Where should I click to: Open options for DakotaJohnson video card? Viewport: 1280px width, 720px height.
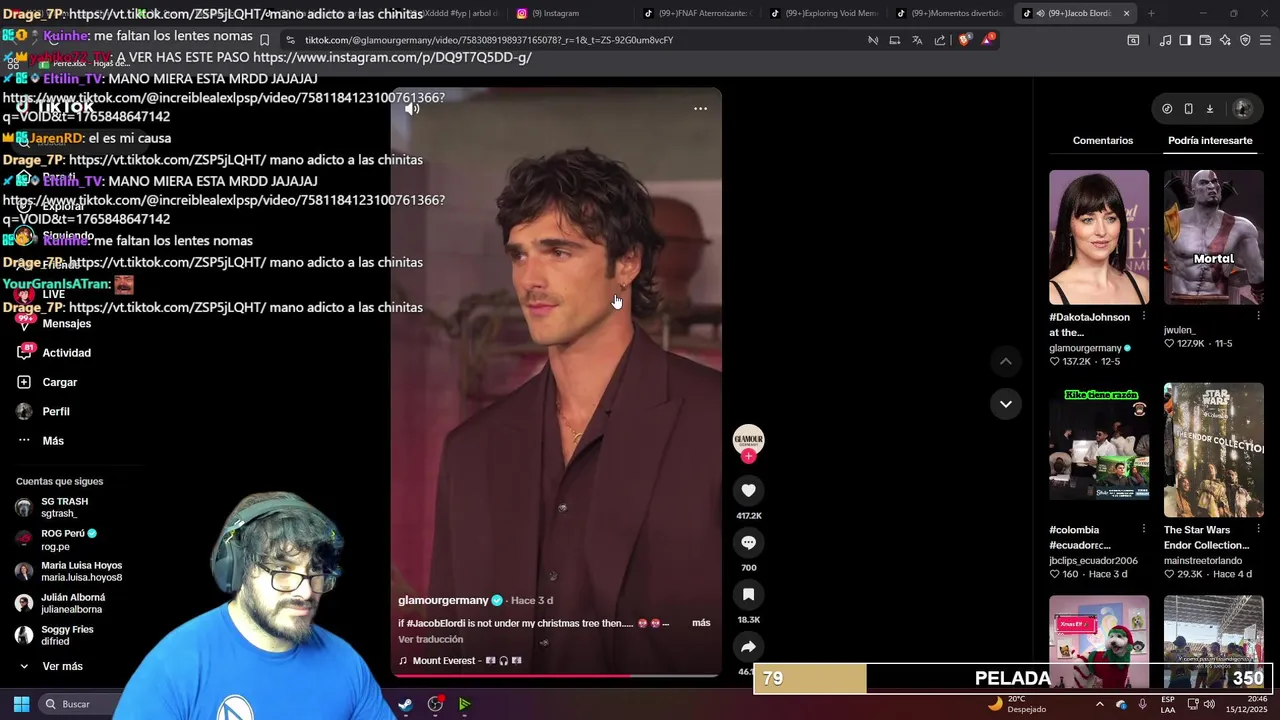tap(1143, 316)
